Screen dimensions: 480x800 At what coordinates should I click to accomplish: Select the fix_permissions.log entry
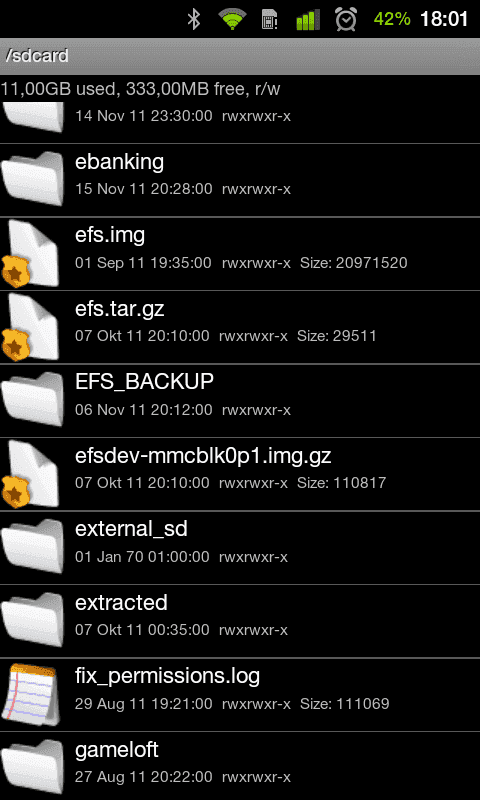click(240, 694)
